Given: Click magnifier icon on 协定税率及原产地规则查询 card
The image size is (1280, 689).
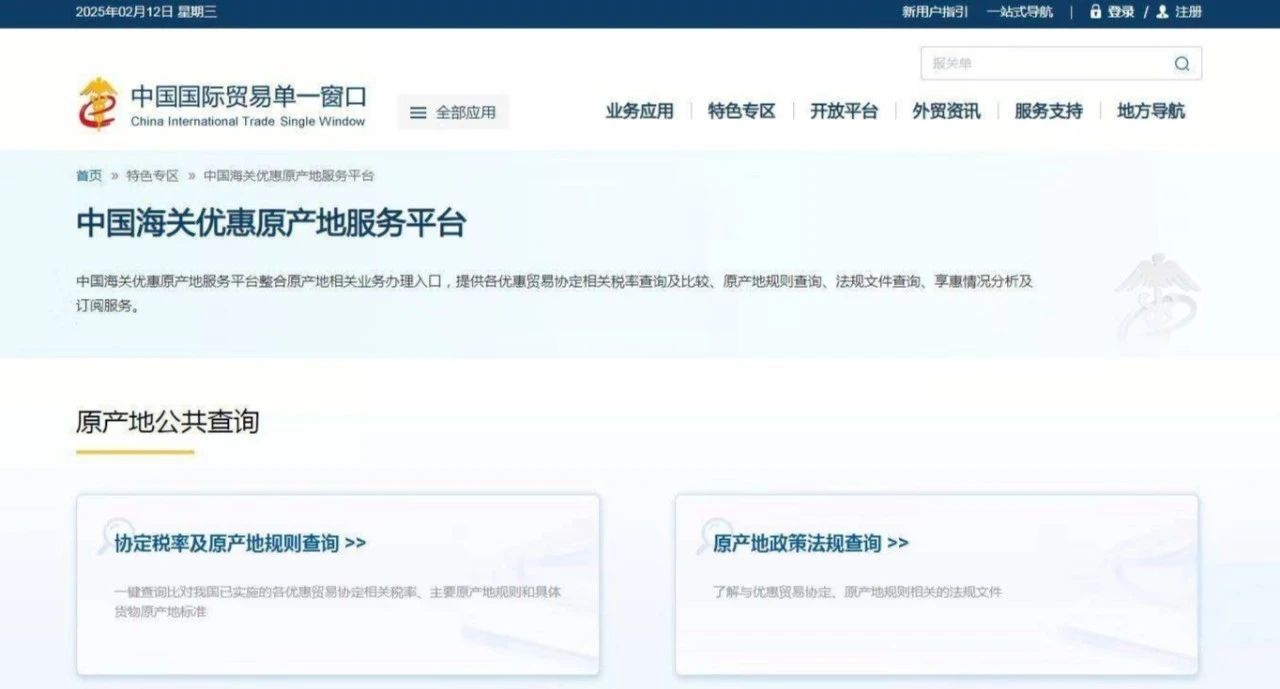Looking at the screenshot, I should point(116,535).
